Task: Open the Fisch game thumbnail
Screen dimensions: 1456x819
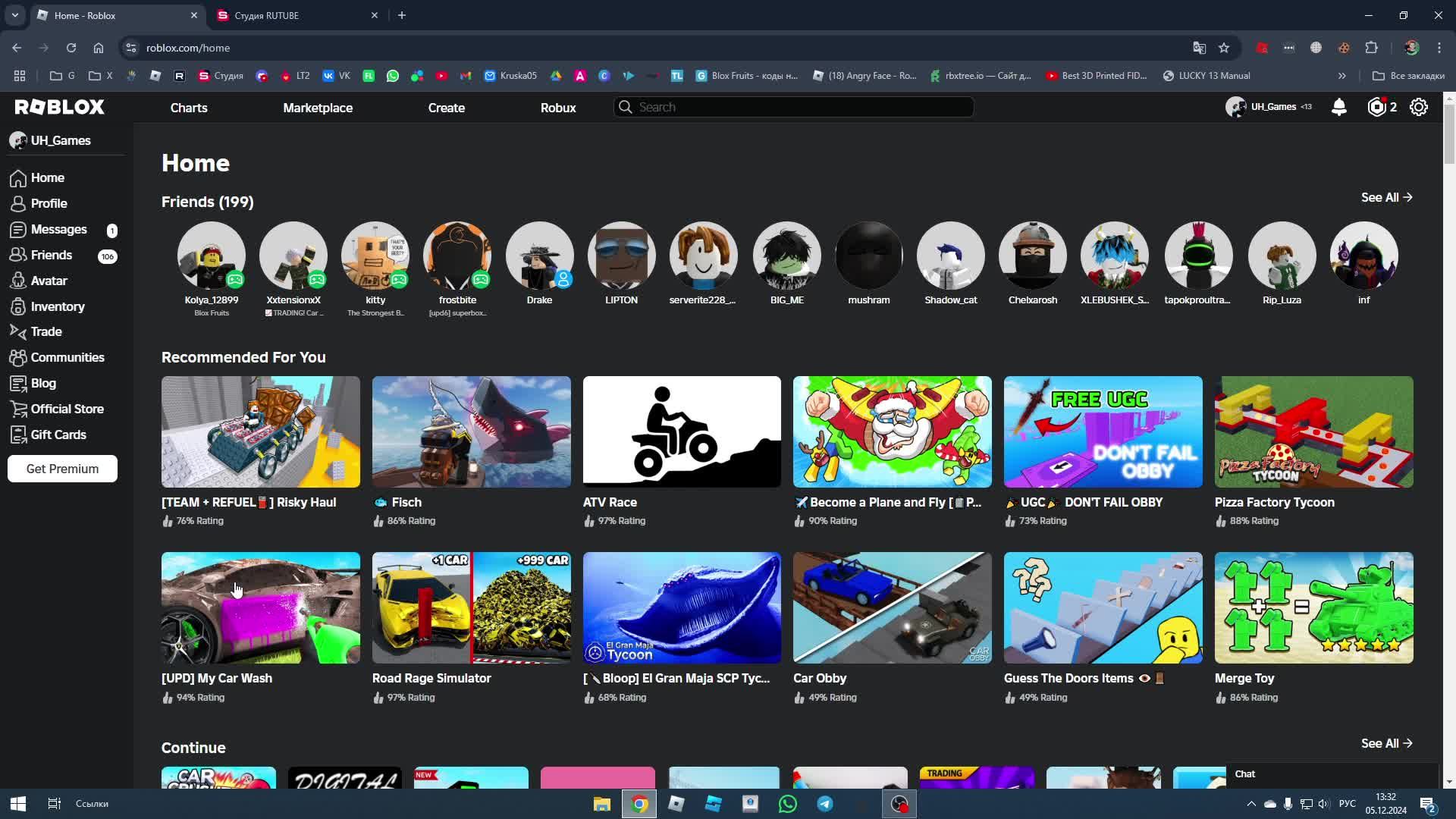Action: click(472, 431)
